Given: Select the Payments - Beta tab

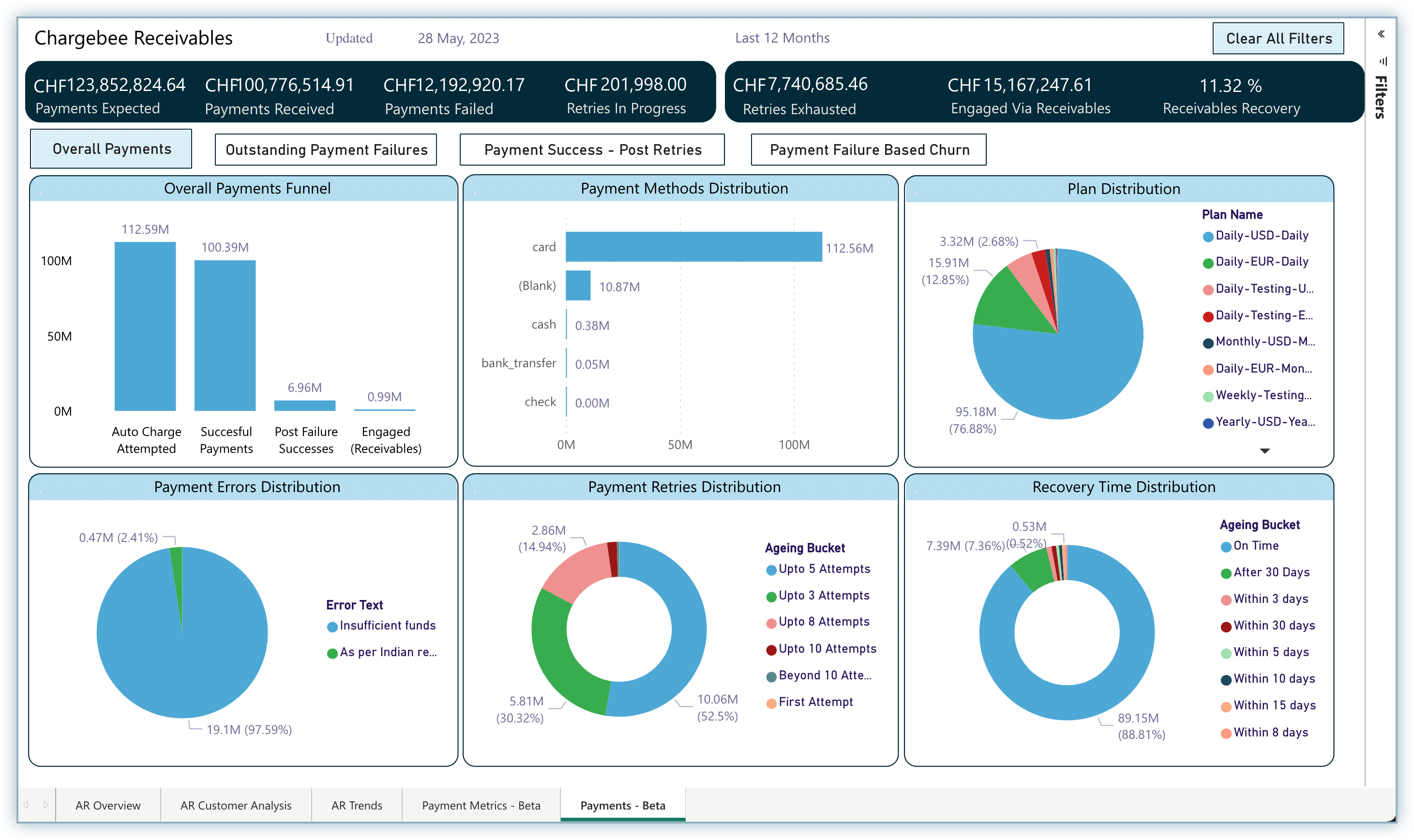Looking at the screenshot, I should pyautogui.click(x=623, y=805).
